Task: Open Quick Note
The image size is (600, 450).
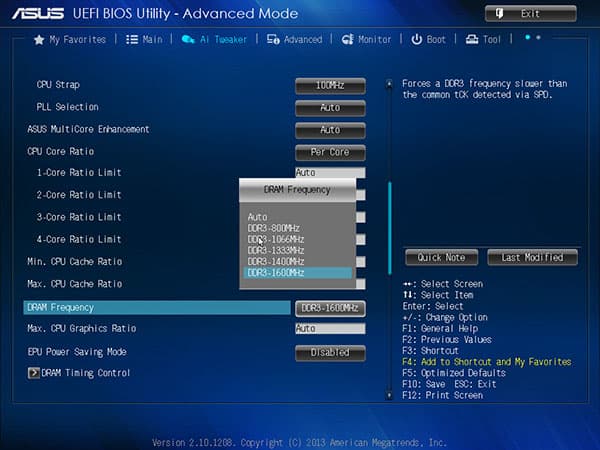Action: point(442,258)
